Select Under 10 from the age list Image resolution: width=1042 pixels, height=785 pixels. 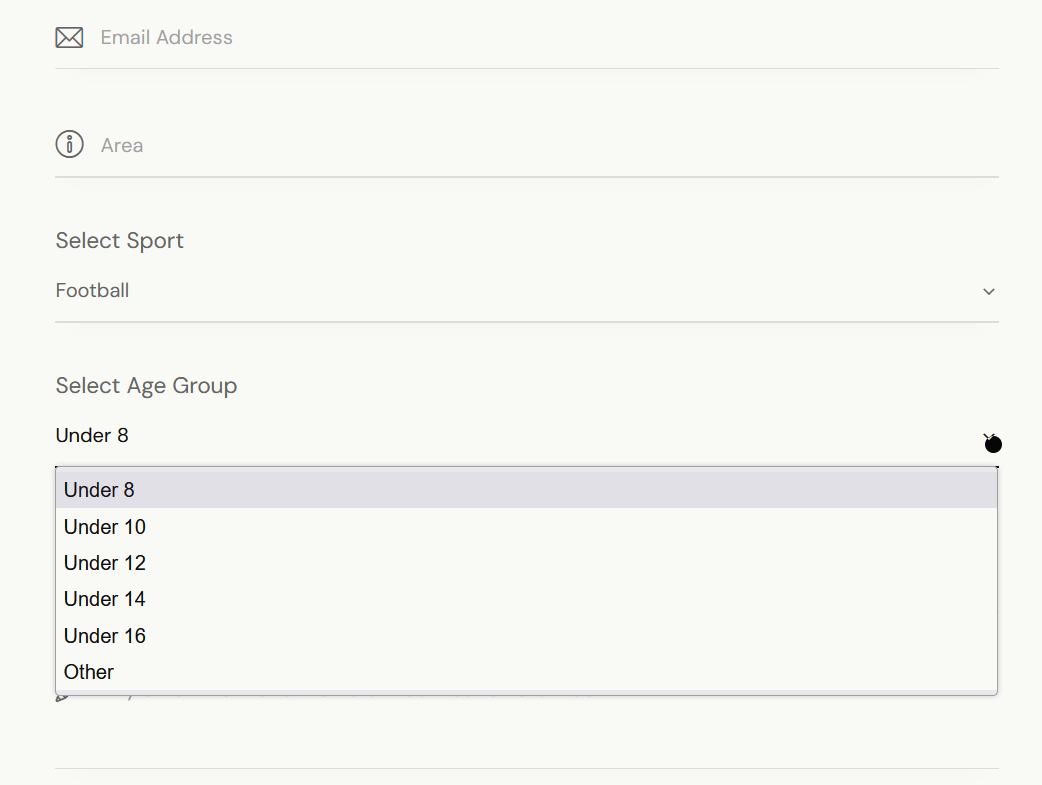click(x=105, y=527)
